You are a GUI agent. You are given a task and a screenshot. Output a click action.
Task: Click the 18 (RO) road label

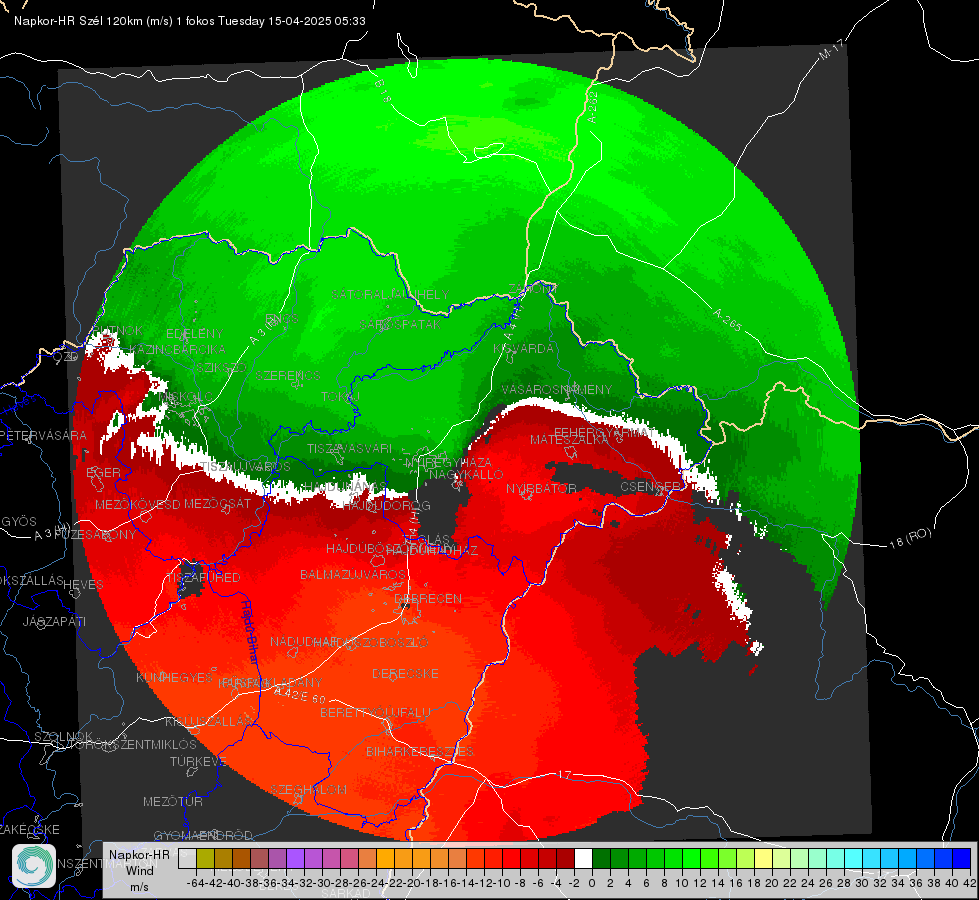tap(910, 538)
